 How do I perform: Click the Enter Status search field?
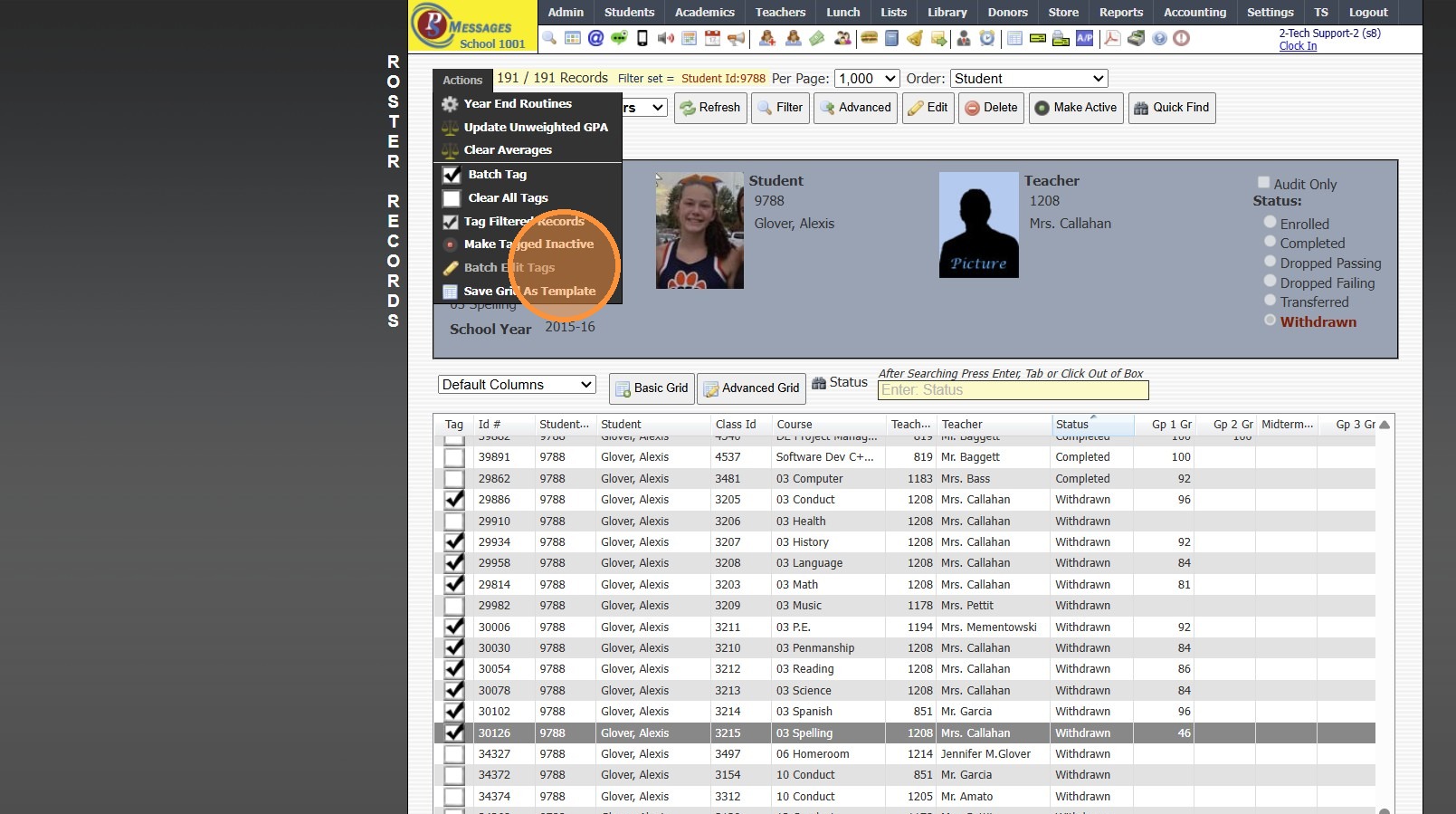(1013, 390)
